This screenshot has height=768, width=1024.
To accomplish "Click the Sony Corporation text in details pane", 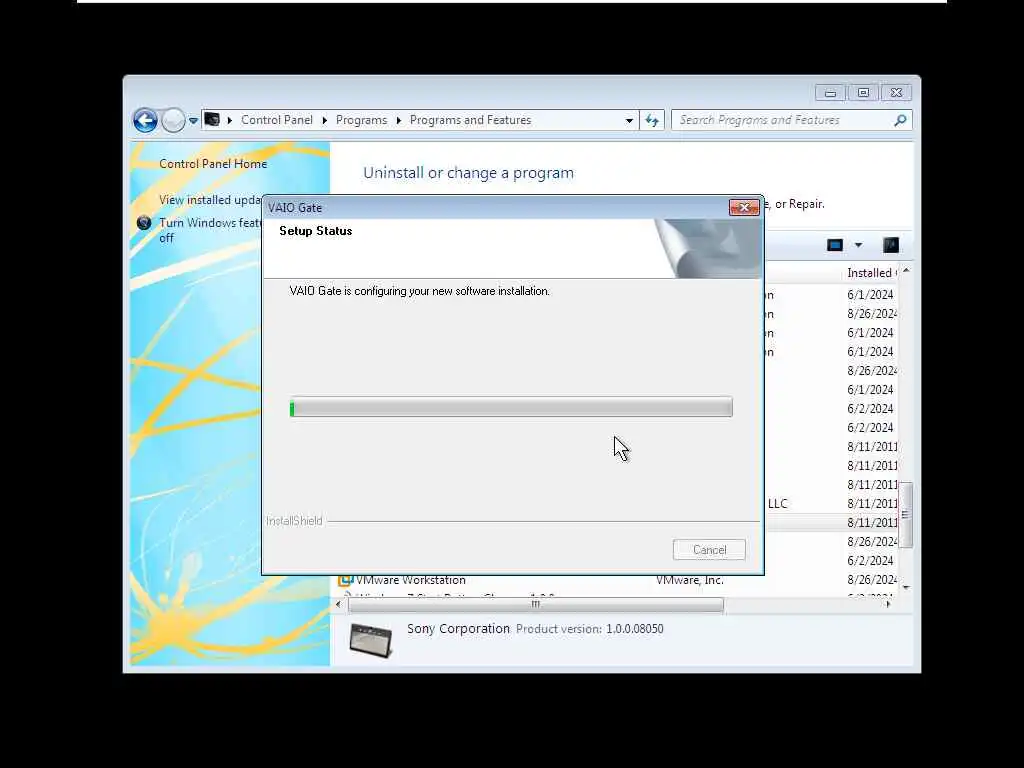I will click(x=458, y=629).
